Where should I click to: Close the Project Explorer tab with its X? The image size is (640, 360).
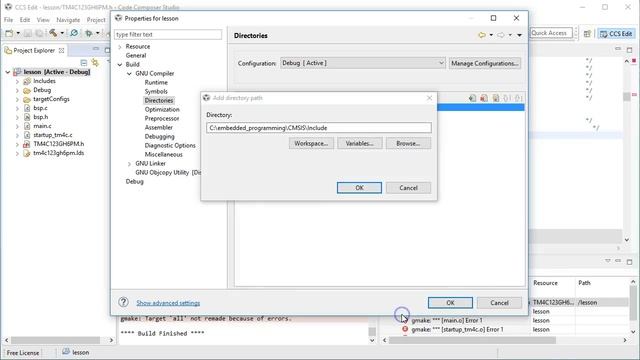pyautogui.click(x=62, y=50)
